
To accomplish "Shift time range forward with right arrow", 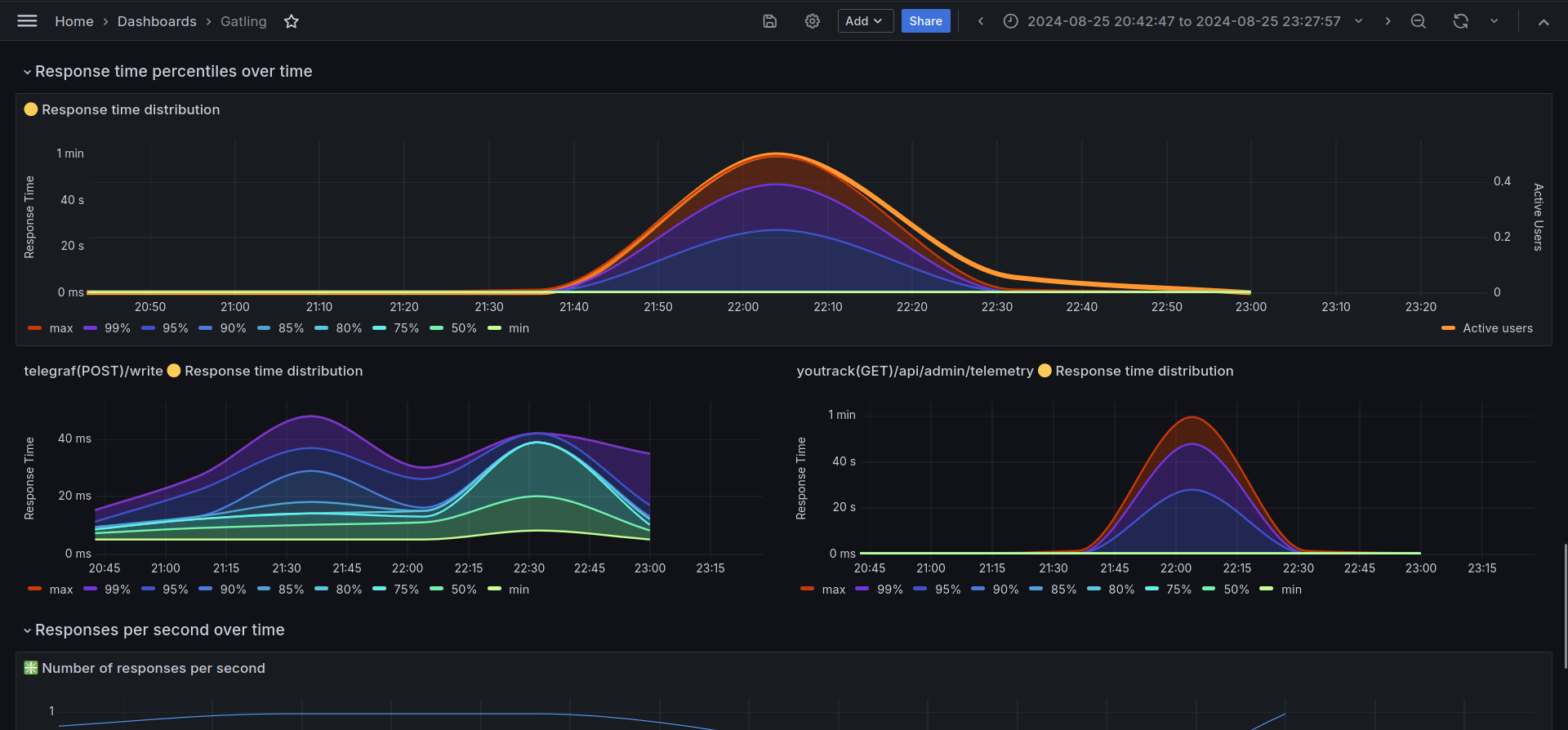I will (x=1388, y=21).
